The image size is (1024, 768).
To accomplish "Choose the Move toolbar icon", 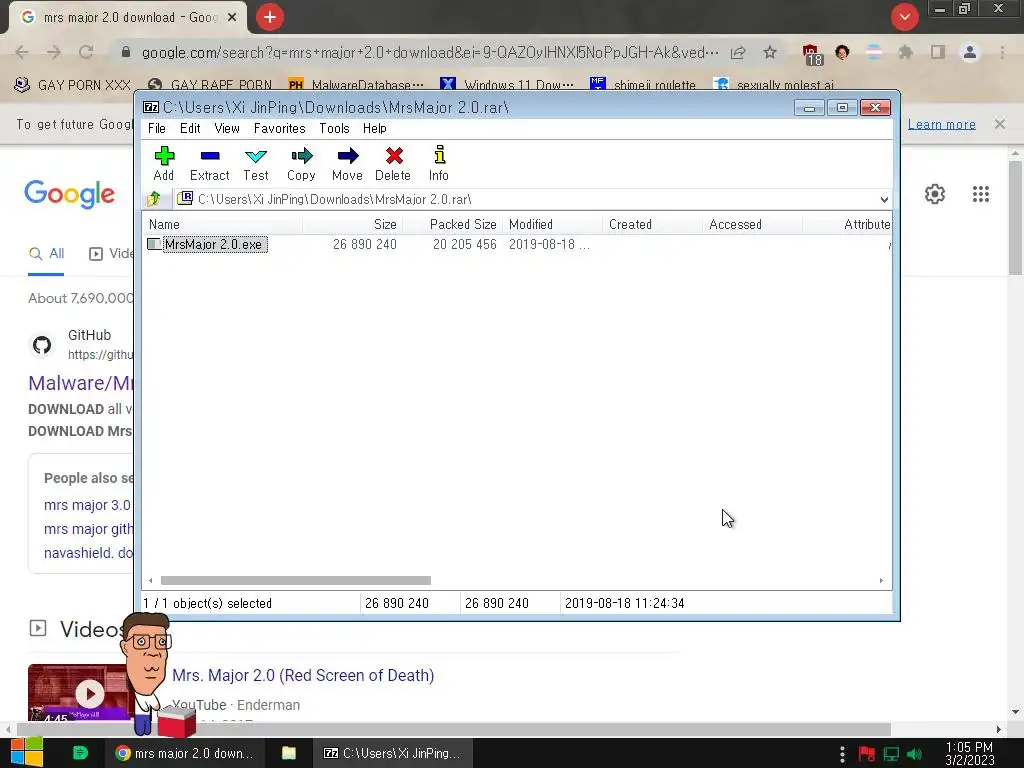I will tap(347, 163).
